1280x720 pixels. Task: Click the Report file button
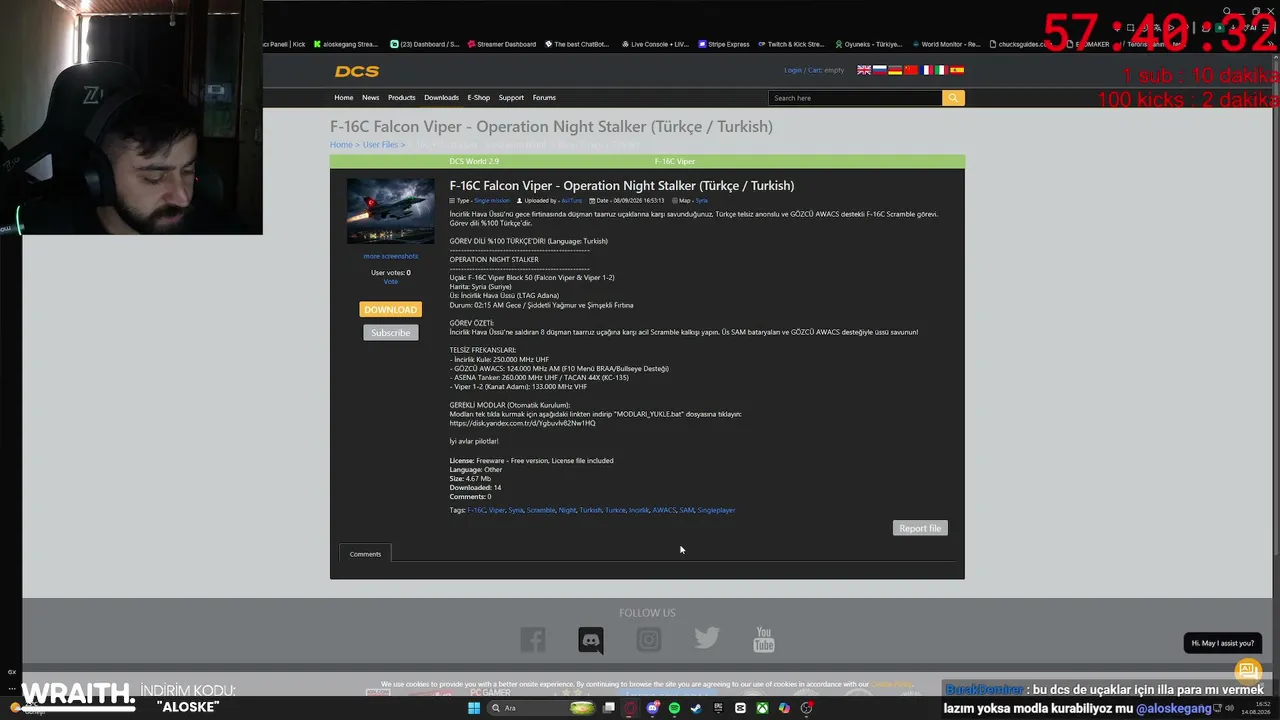[x=920, y=528]
